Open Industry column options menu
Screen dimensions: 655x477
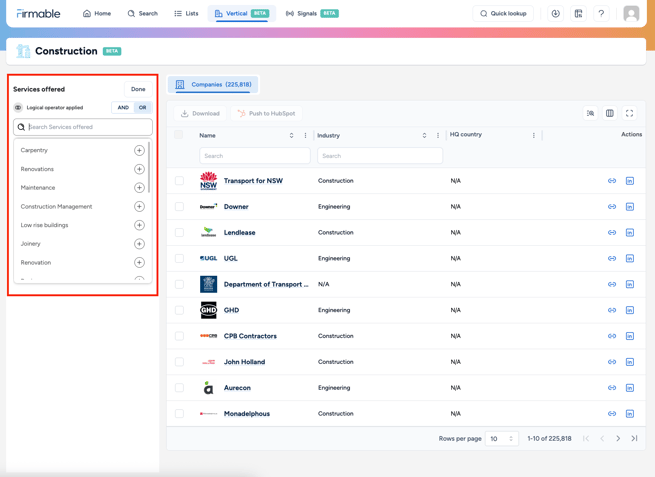click(438, 135)
